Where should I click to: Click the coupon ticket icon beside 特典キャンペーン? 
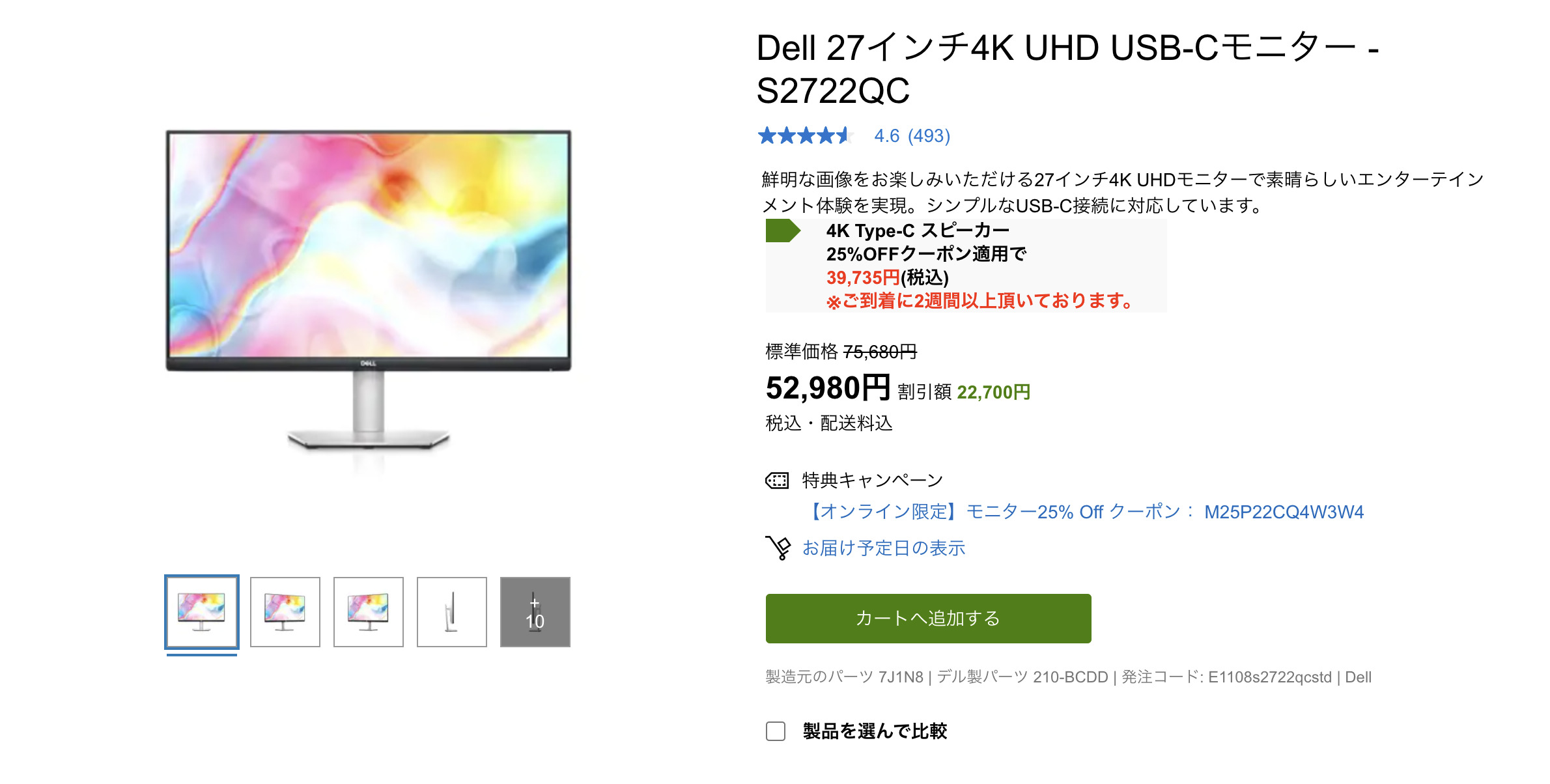[x=777, y=481]
